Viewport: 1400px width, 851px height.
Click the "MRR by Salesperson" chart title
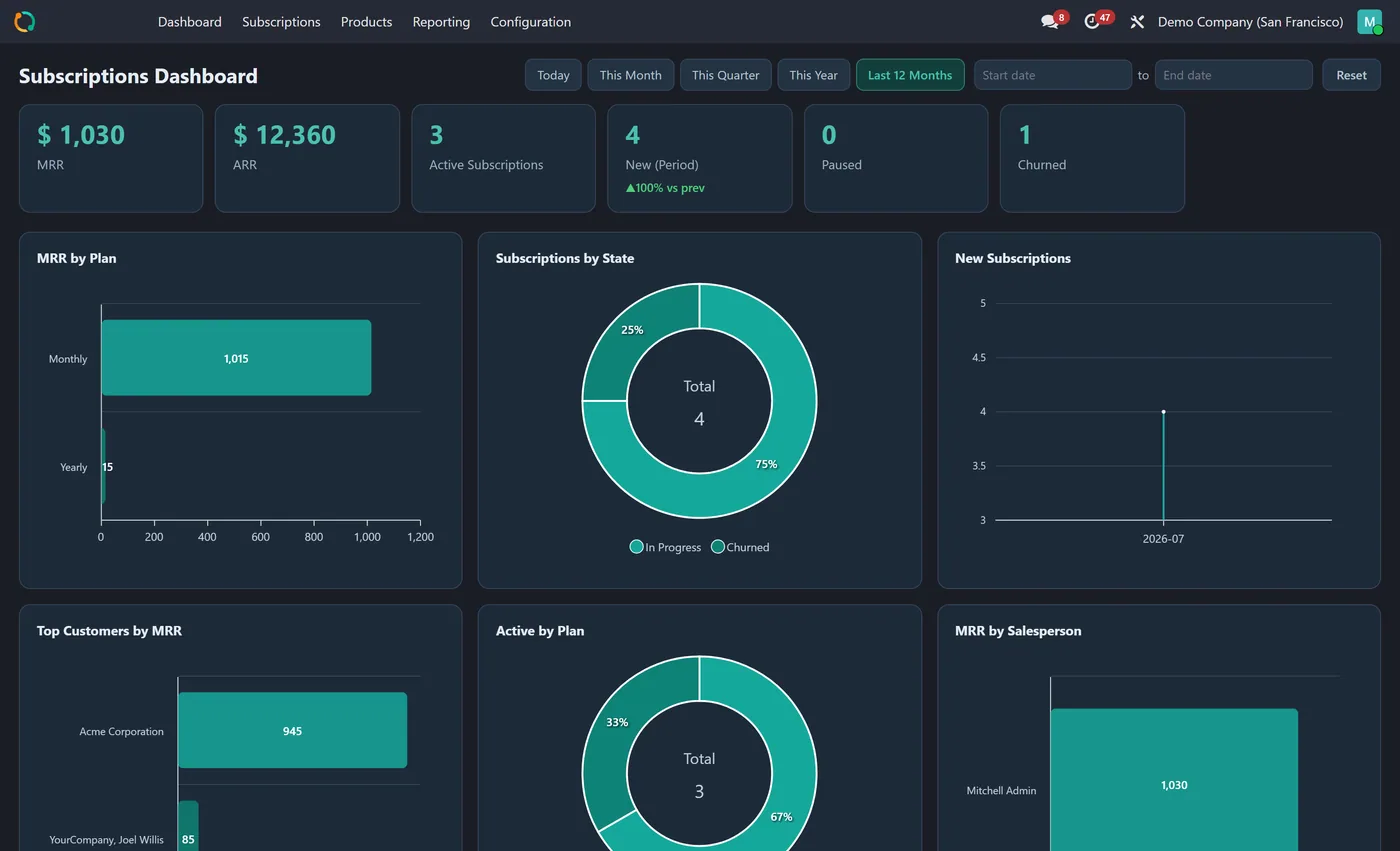click(x=1018, y=631)
